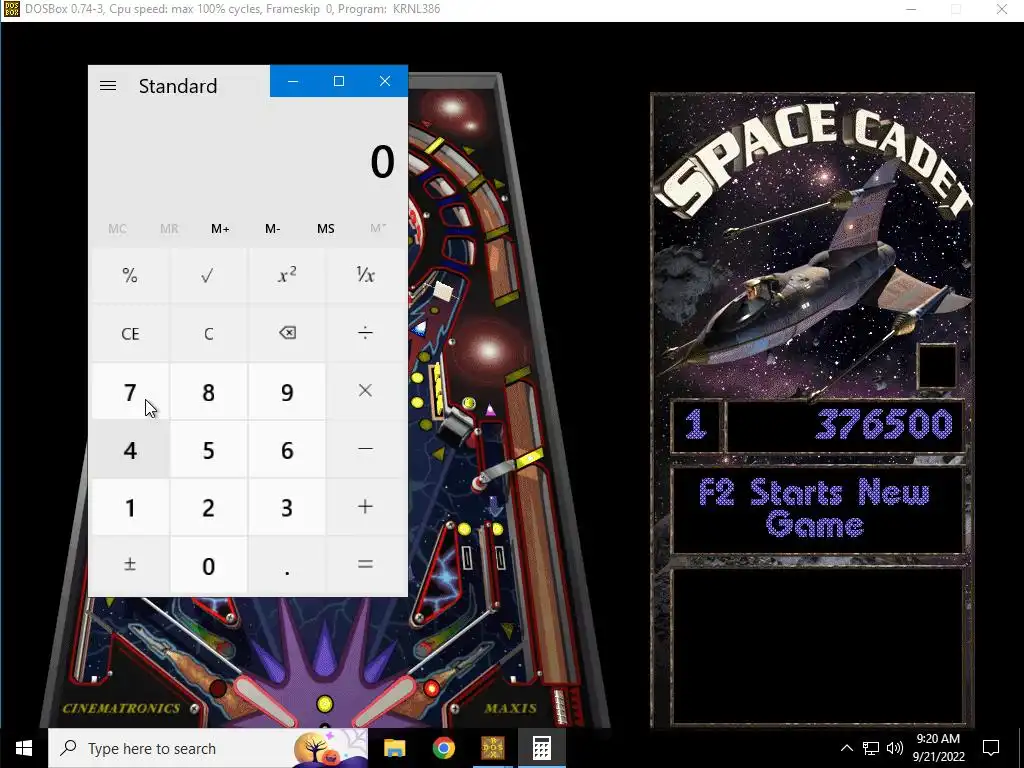
Task: Click the equals key
Action: click(x=365, y=565)
